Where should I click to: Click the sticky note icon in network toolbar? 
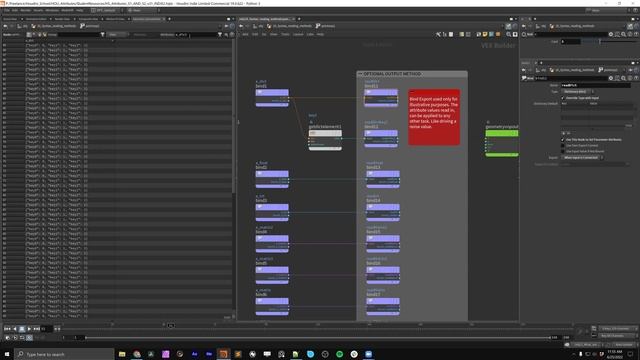485,35
